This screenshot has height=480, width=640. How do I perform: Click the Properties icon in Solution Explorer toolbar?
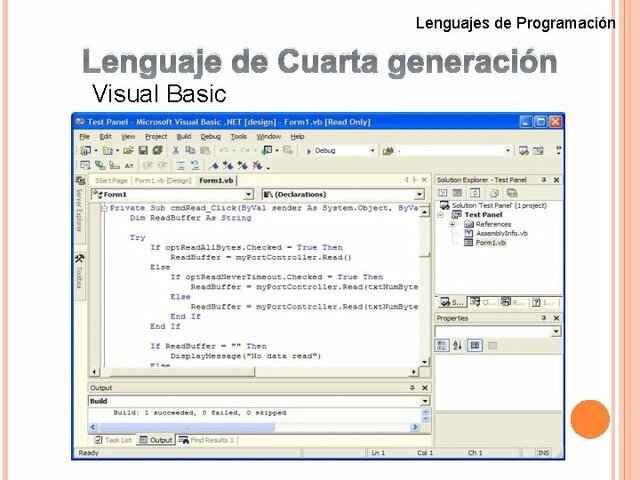(x=512, y=193)
